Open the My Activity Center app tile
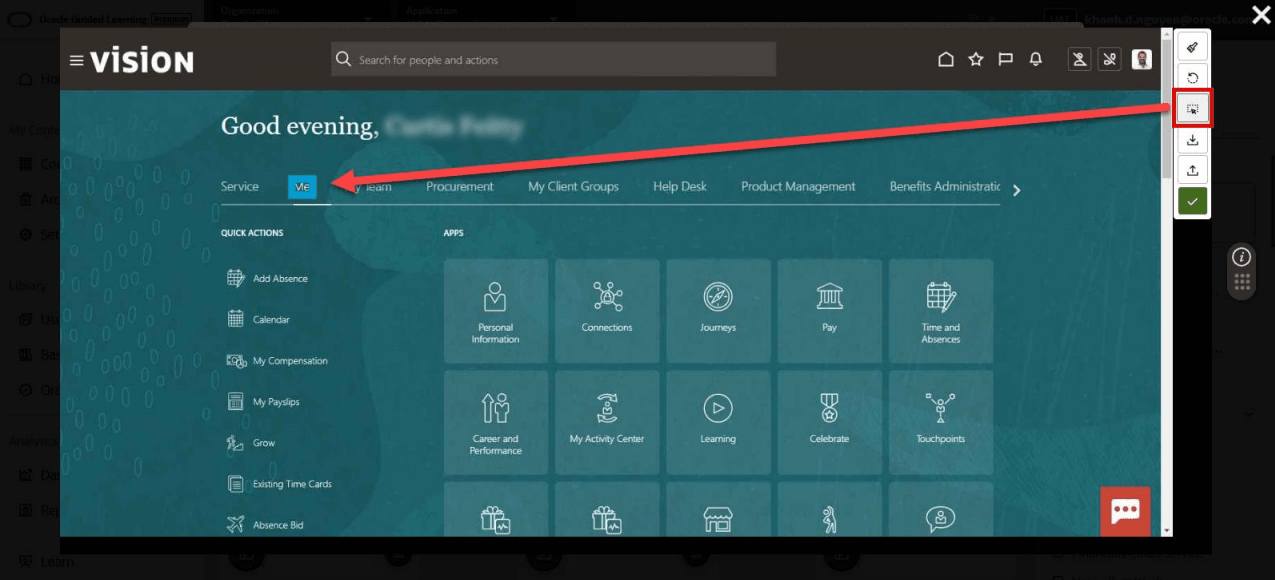 click(x=607, y=423)
